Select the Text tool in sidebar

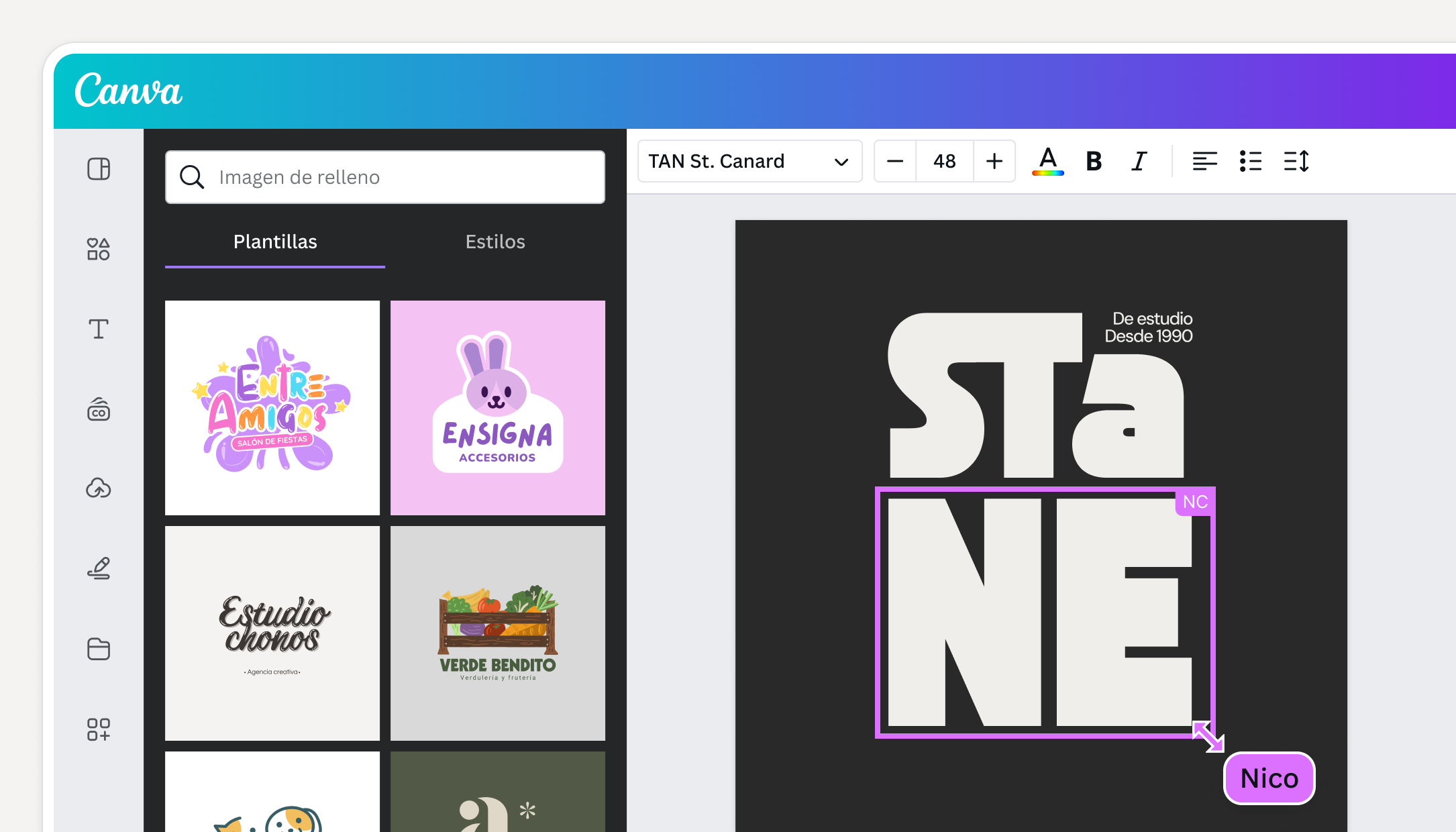pos(99,329)
